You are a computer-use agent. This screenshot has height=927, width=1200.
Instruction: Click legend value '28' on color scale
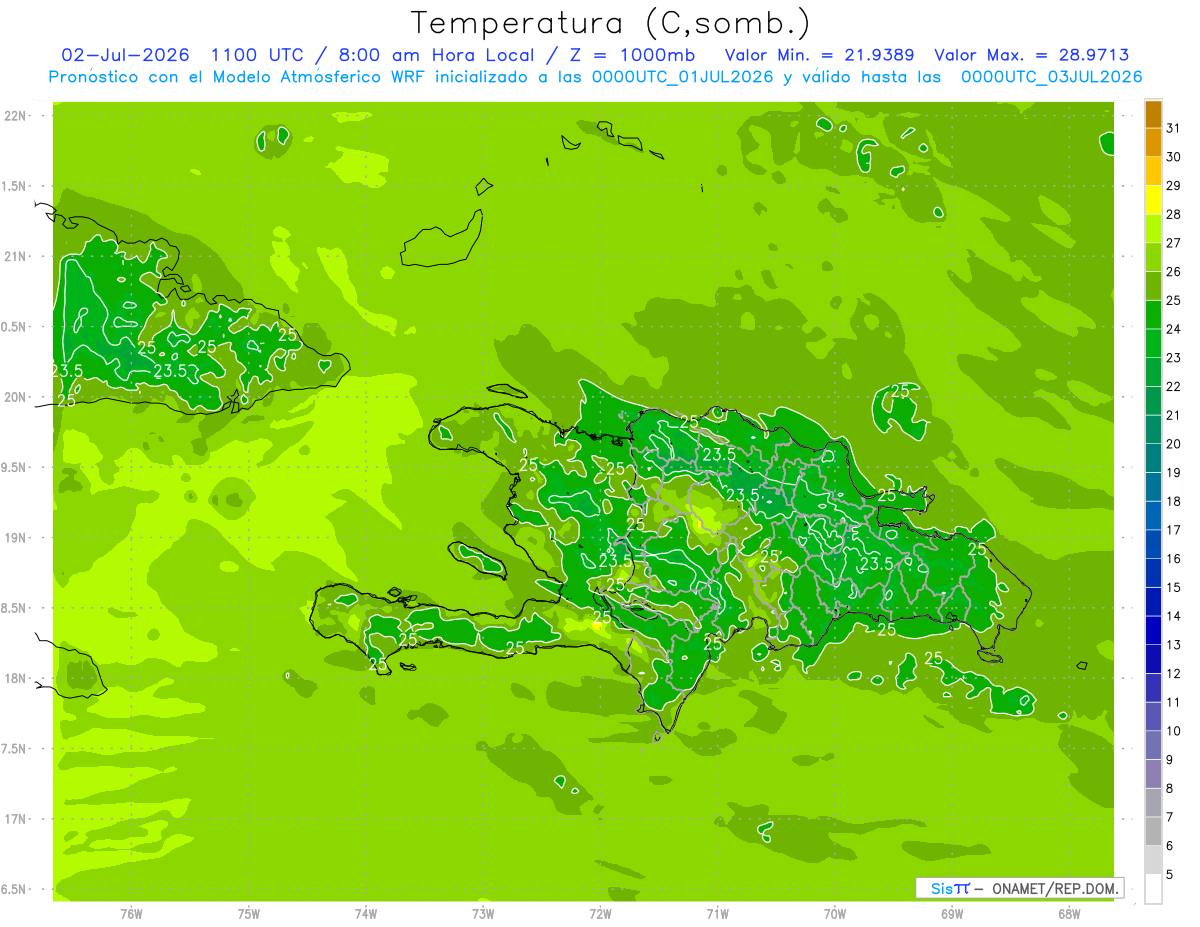(x=1174, y=214)
